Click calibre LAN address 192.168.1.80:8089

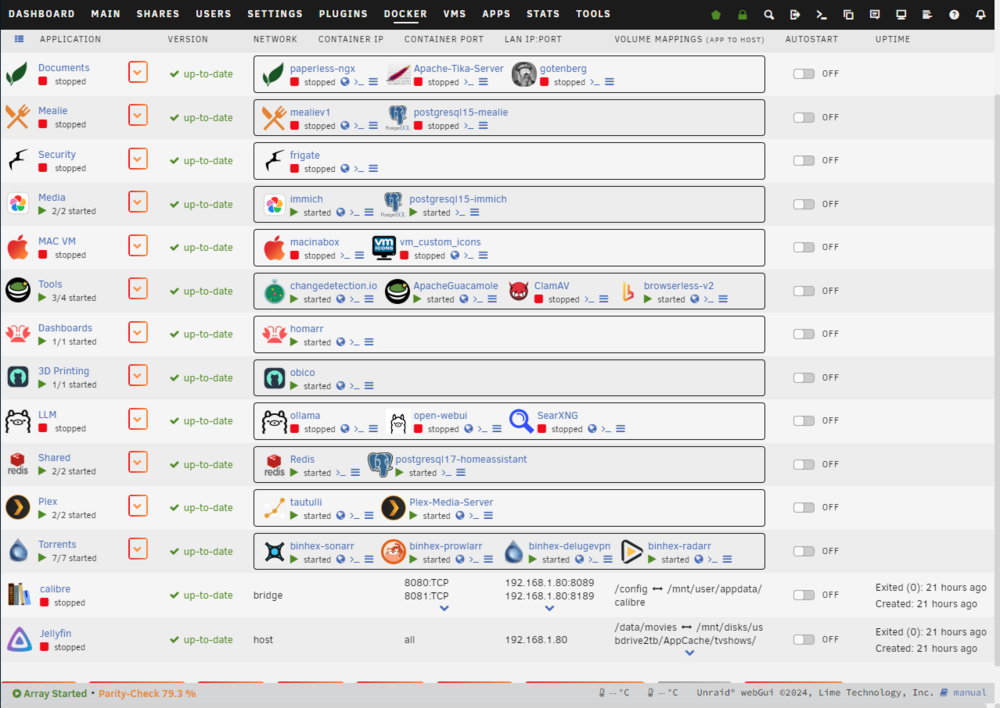549,582
